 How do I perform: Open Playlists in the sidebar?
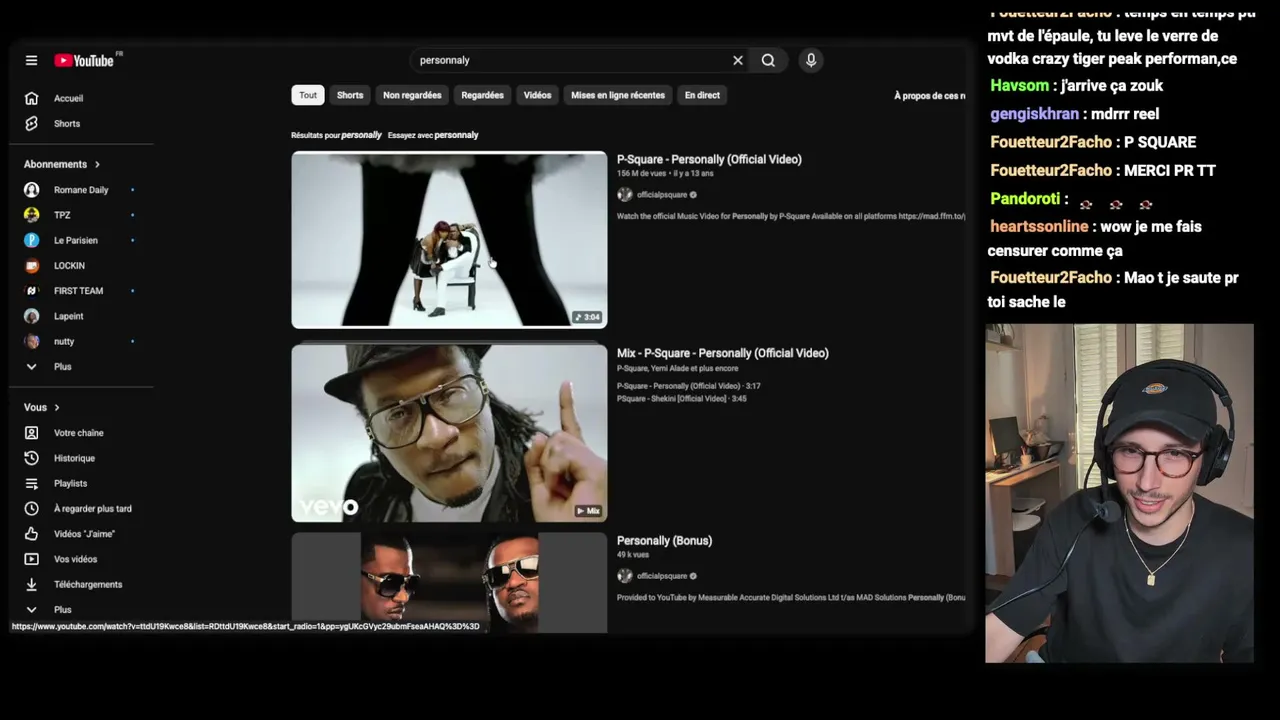click(70, 483)
